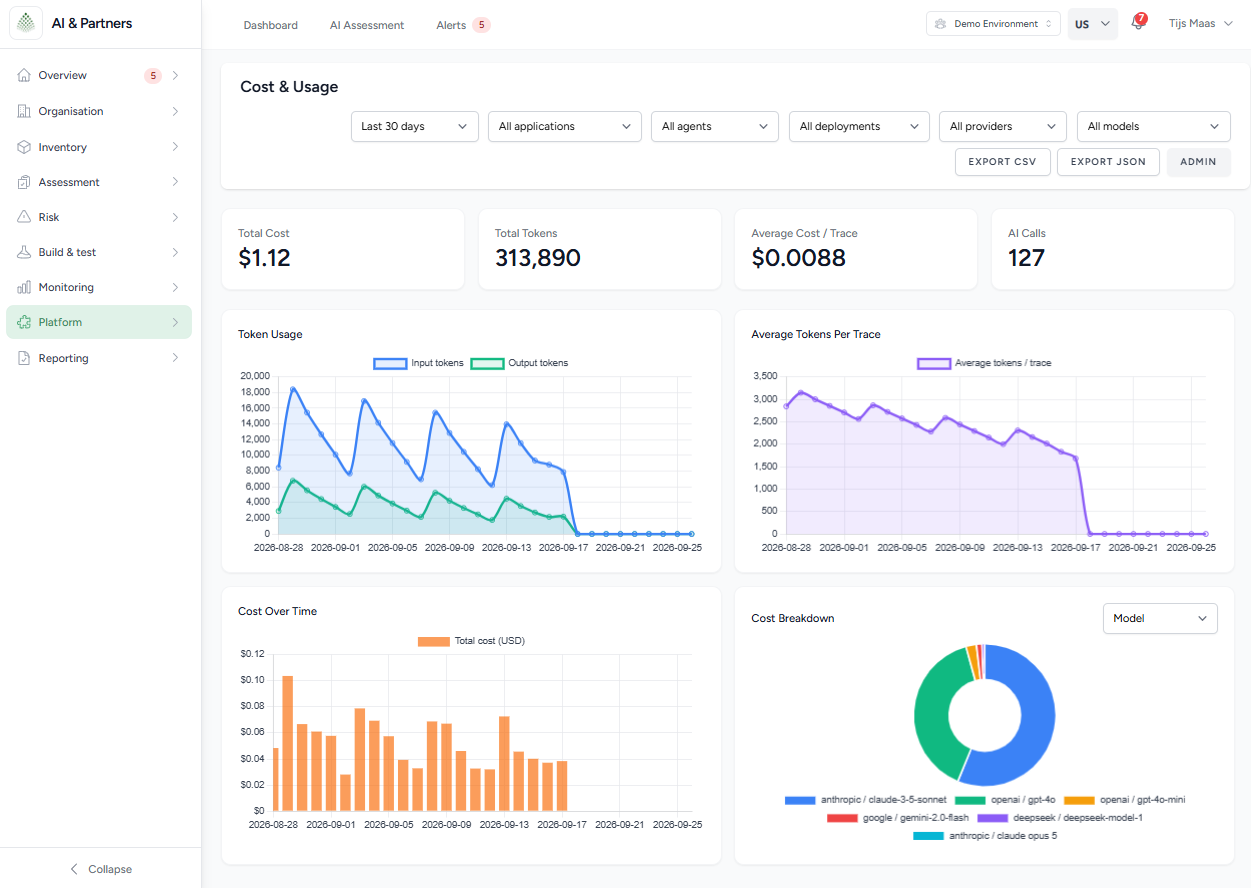Click the AI Calls 127 card
This screenshot has height=888, width=1251.
pyautogui.click(x=1112, y=249)
